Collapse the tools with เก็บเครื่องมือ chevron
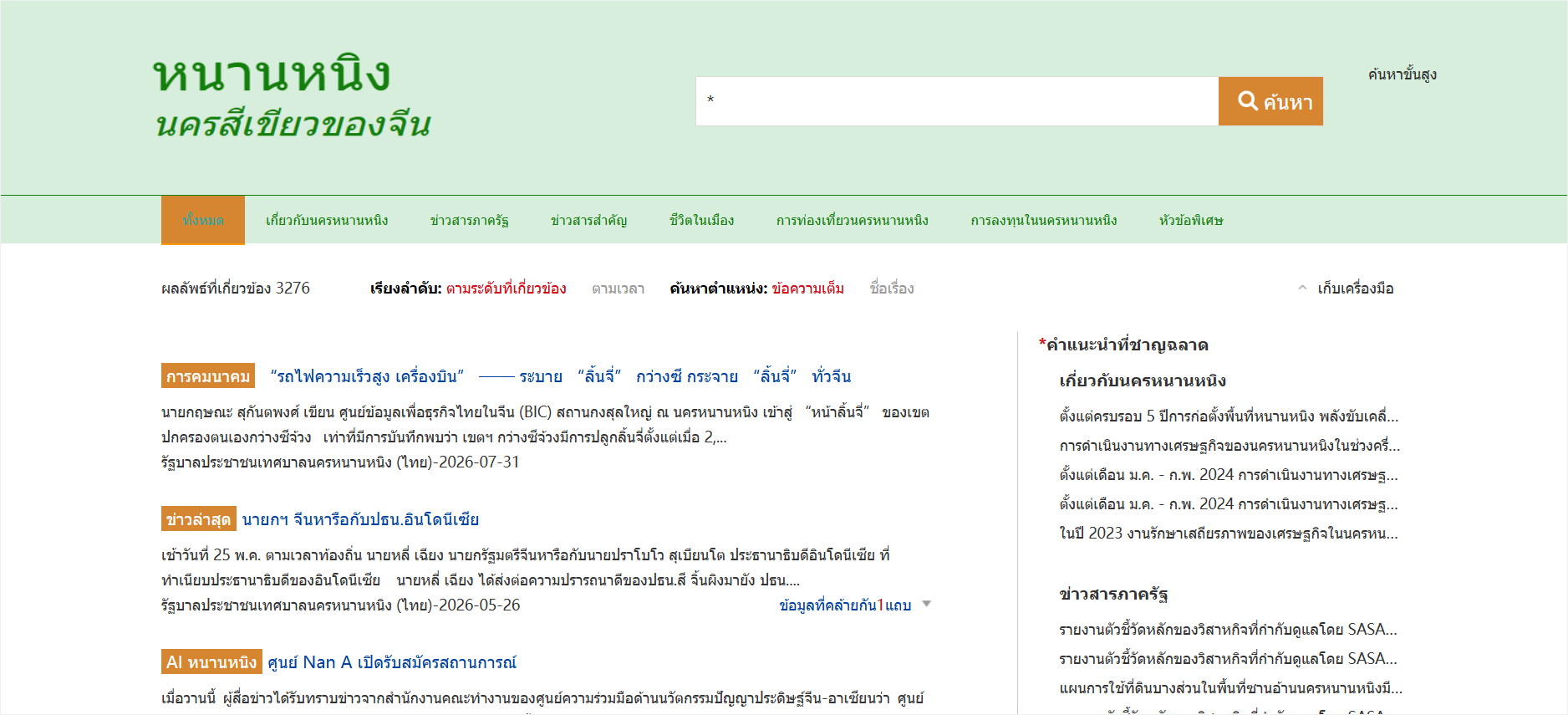This screenshot has width=1568, height=715. click(x=1302, y=288)
